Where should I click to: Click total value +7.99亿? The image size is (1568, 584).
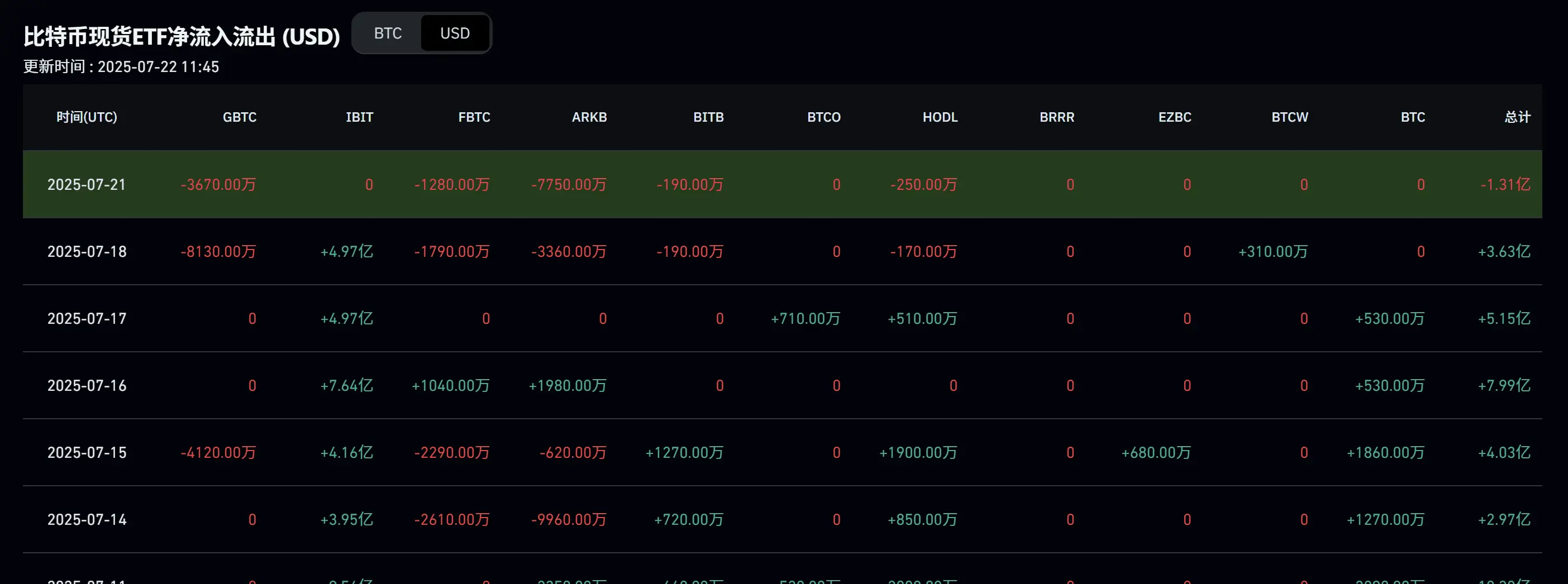pyautogui.click(x=1504, y=385)
